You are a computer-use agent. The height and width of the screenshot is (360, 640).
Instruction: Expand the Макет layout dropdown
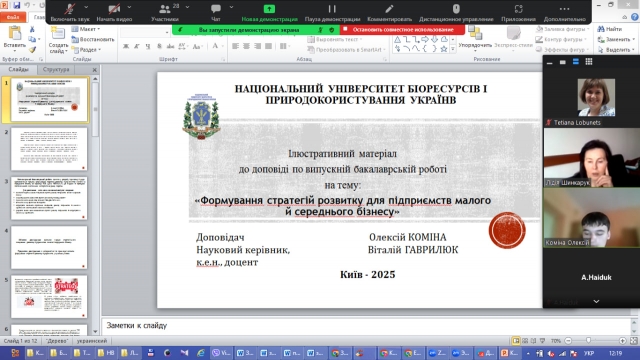(x=86, y=29)
